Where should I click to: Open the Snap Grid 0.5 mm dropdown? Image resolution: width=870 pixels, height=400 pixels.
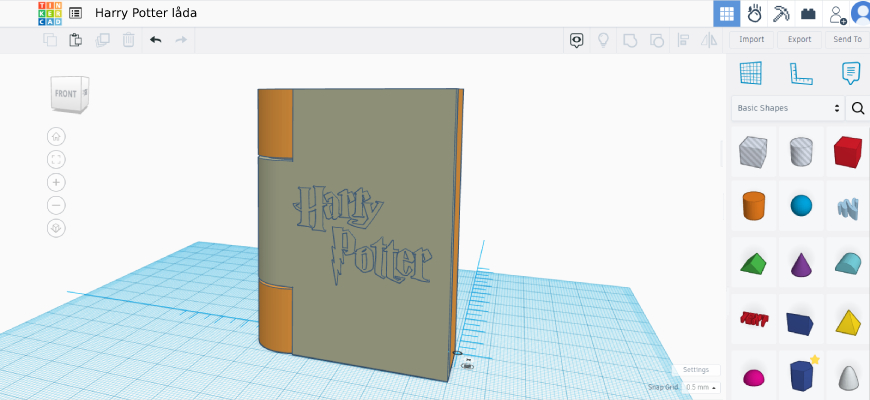coord(701,387)
